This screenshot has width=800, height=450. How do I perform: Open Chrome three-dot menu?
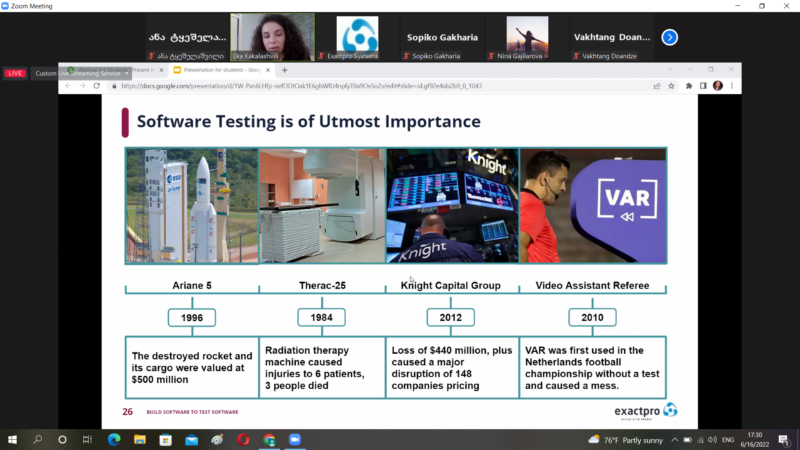[732, 86]
